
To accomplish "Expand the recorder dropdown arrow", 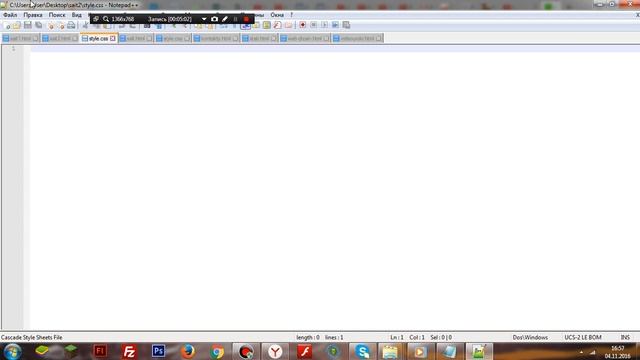I will 204,19.
